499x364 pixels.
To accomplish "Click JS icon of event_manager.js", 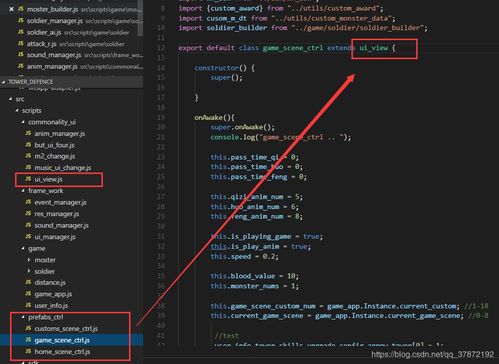I will click(x=28, y=202).
